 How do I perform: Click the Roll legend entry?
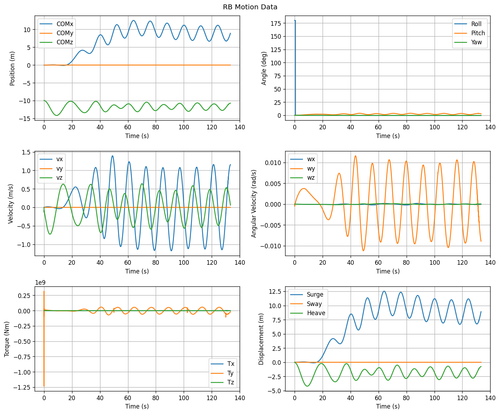[x=469, y=24]
